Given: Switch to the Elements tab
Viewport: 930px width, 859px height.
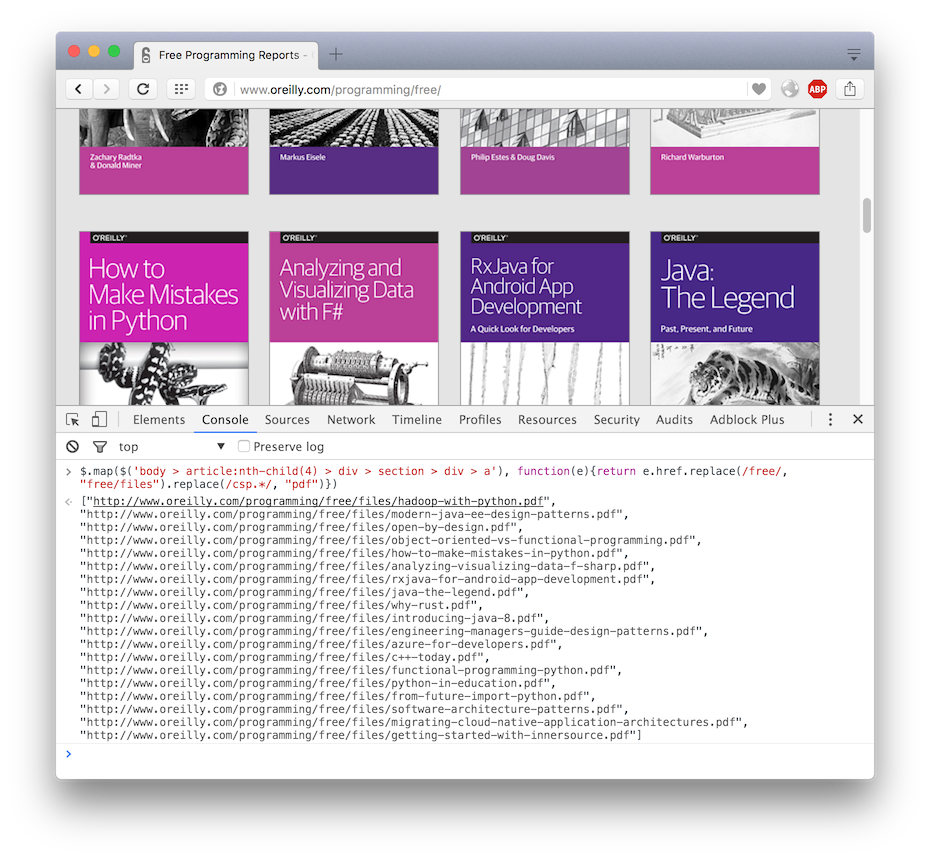Looking at the screenshot, I should [x=159, y=419].
